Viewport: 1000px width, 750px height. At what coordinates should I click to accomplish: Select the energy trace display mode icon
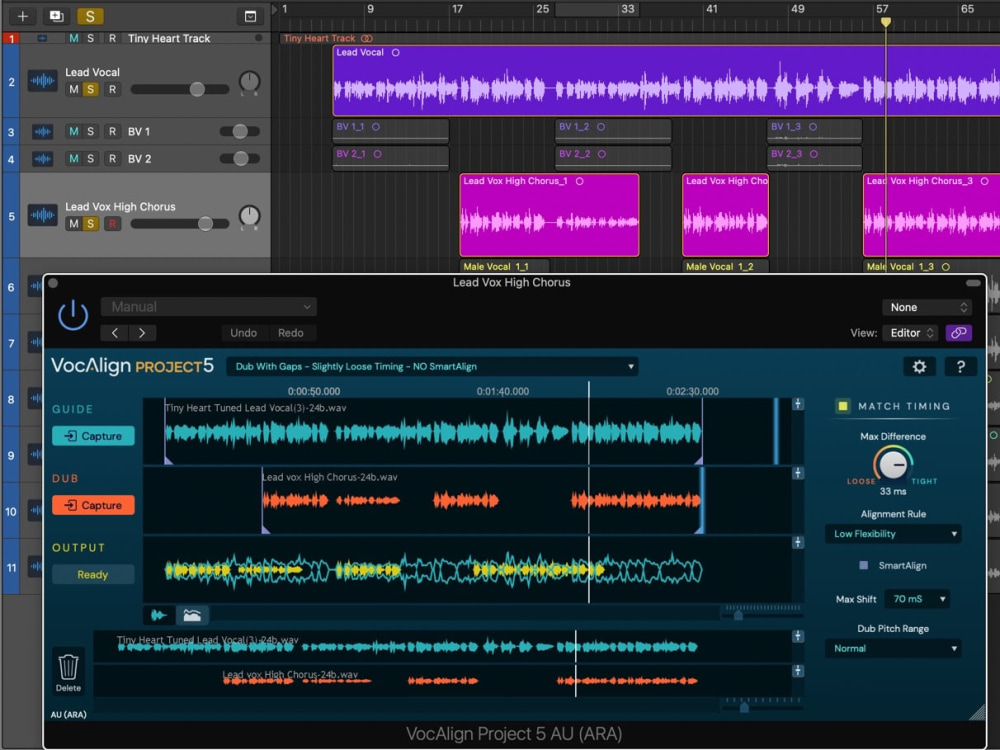192,615
